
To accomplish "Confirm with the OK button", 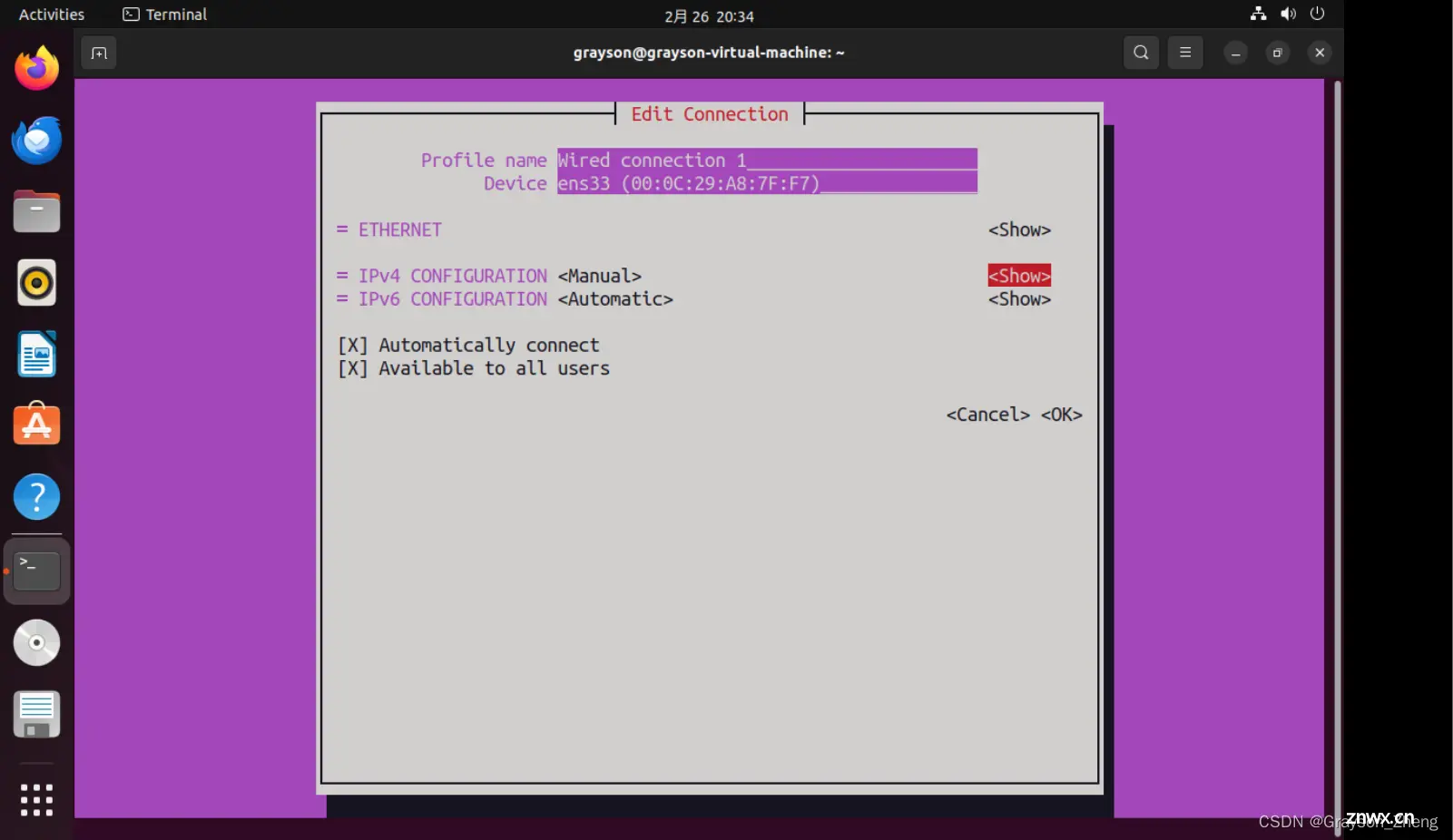I will 1061,415.
